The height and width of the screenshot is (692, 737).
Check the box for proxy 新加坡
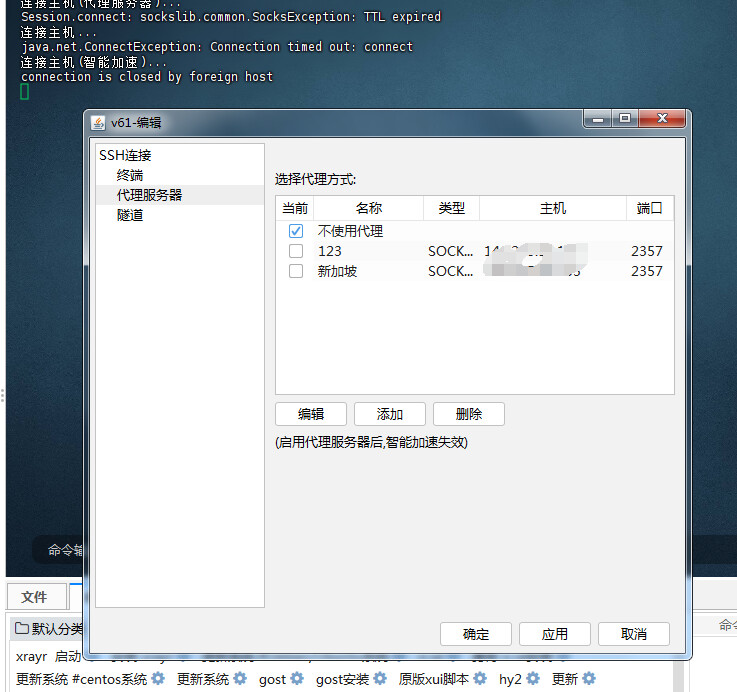point(296,271)
